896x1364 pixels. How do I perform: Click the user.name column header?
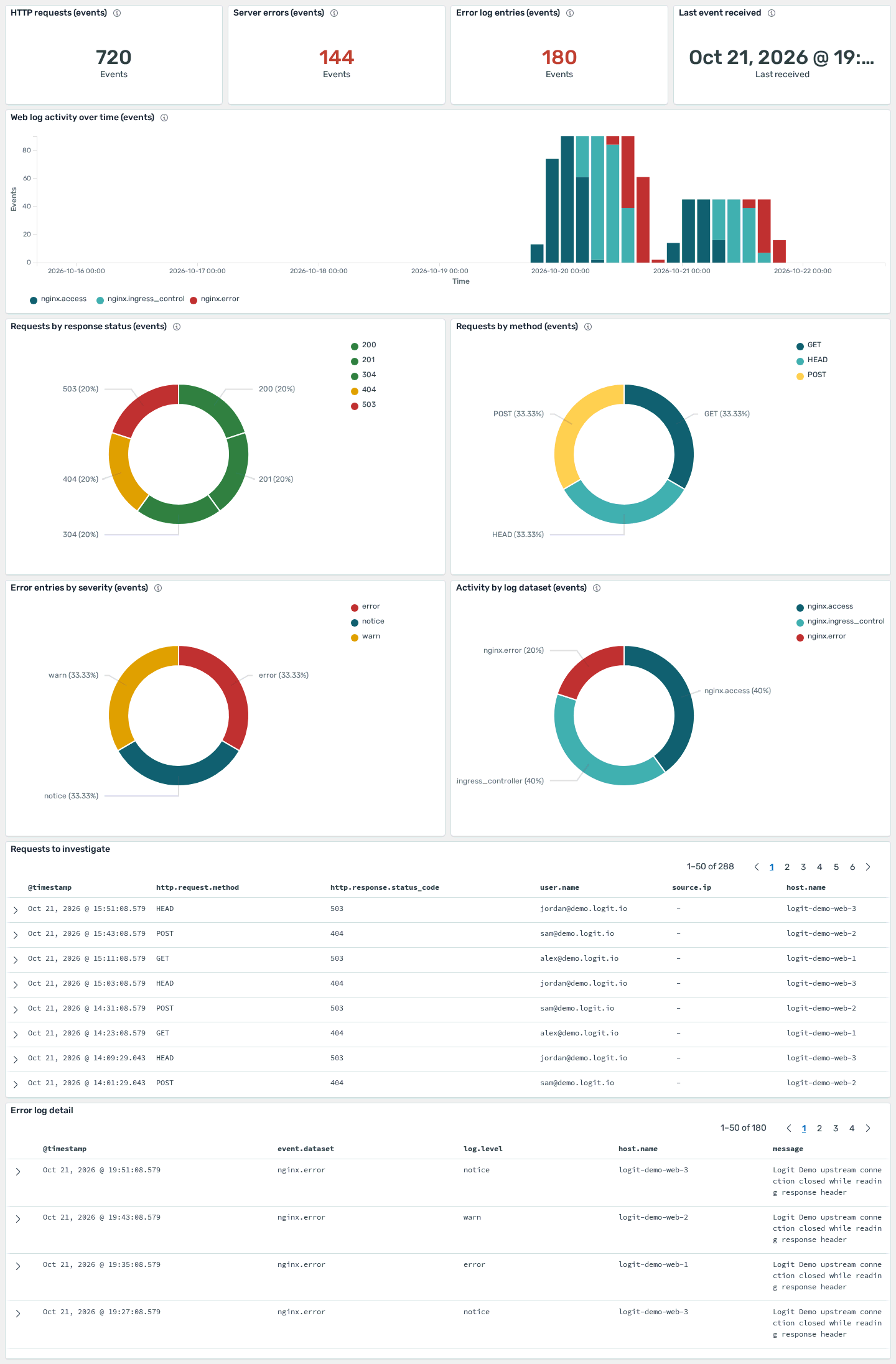tap(559, 887)
